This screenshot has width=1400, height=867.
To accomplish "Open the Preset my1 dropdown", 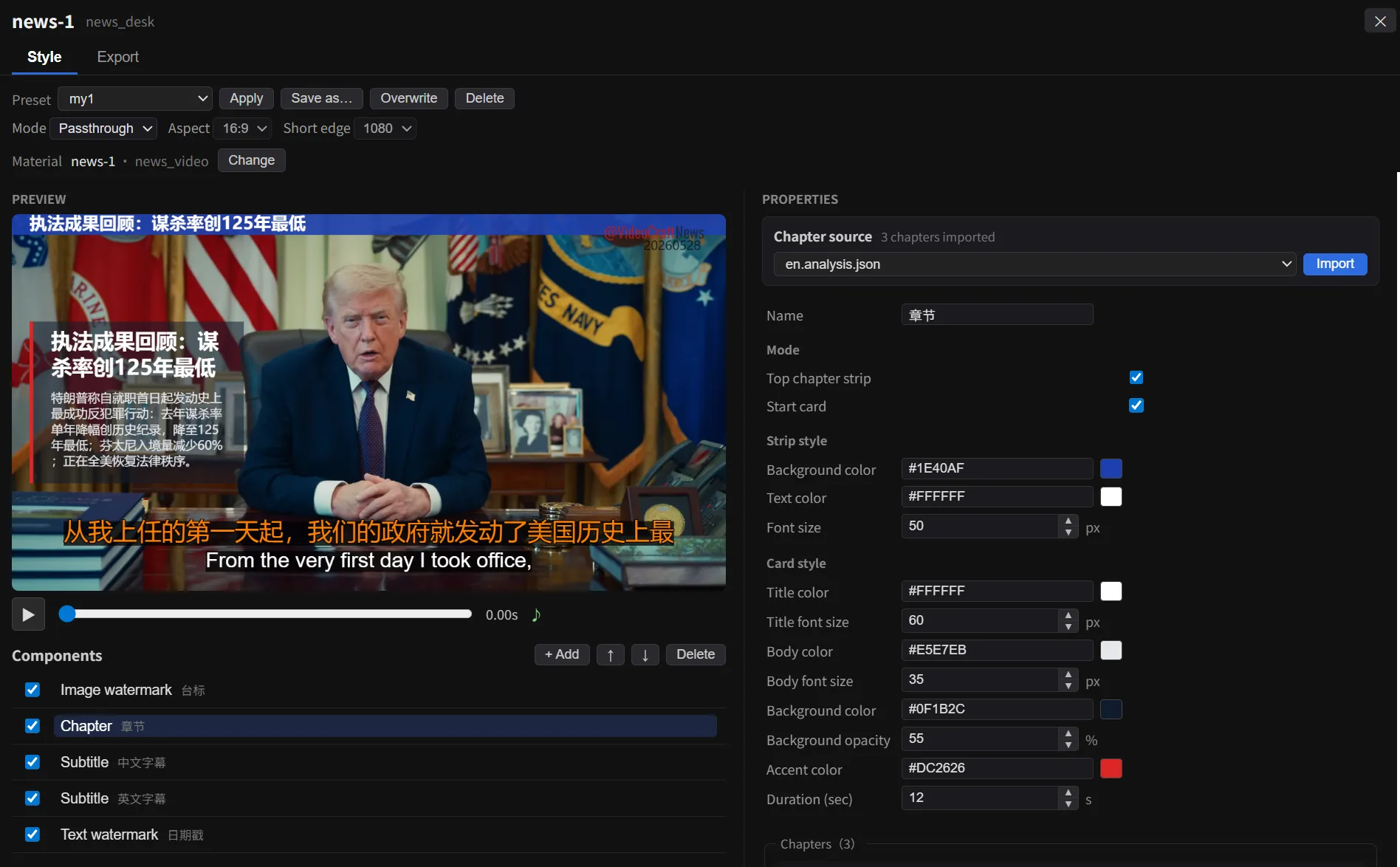I will 135,99.
